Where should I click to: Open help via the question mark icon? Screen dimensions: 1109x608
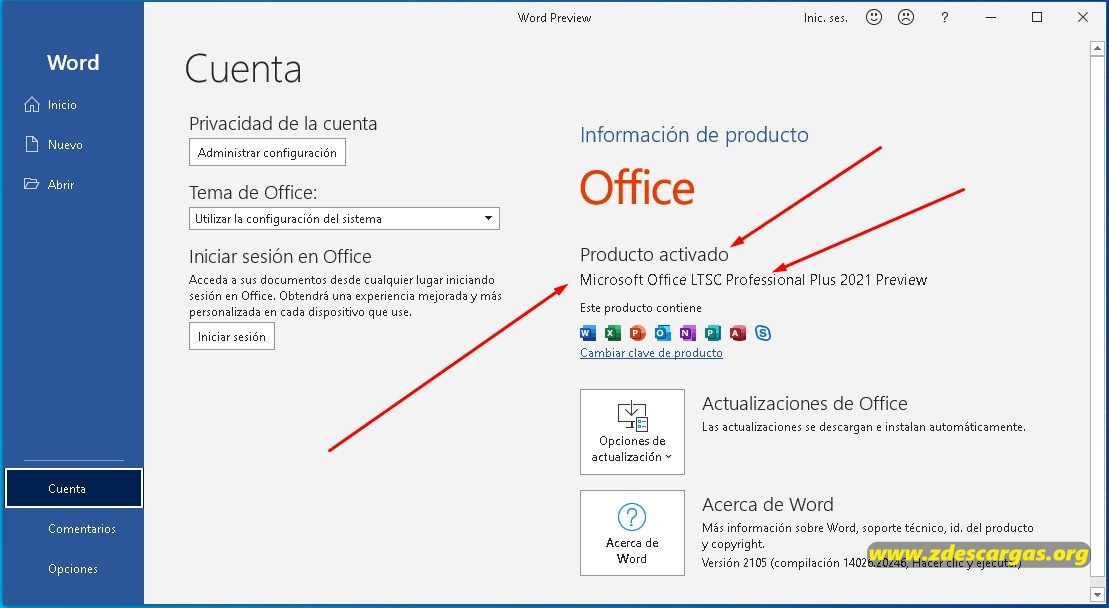[944, 18]
